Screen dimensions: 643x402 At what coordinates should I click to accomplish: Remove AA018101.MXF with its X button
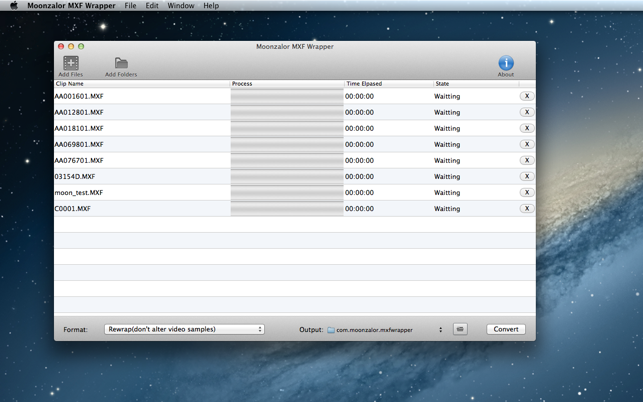(x=527, y=128)
